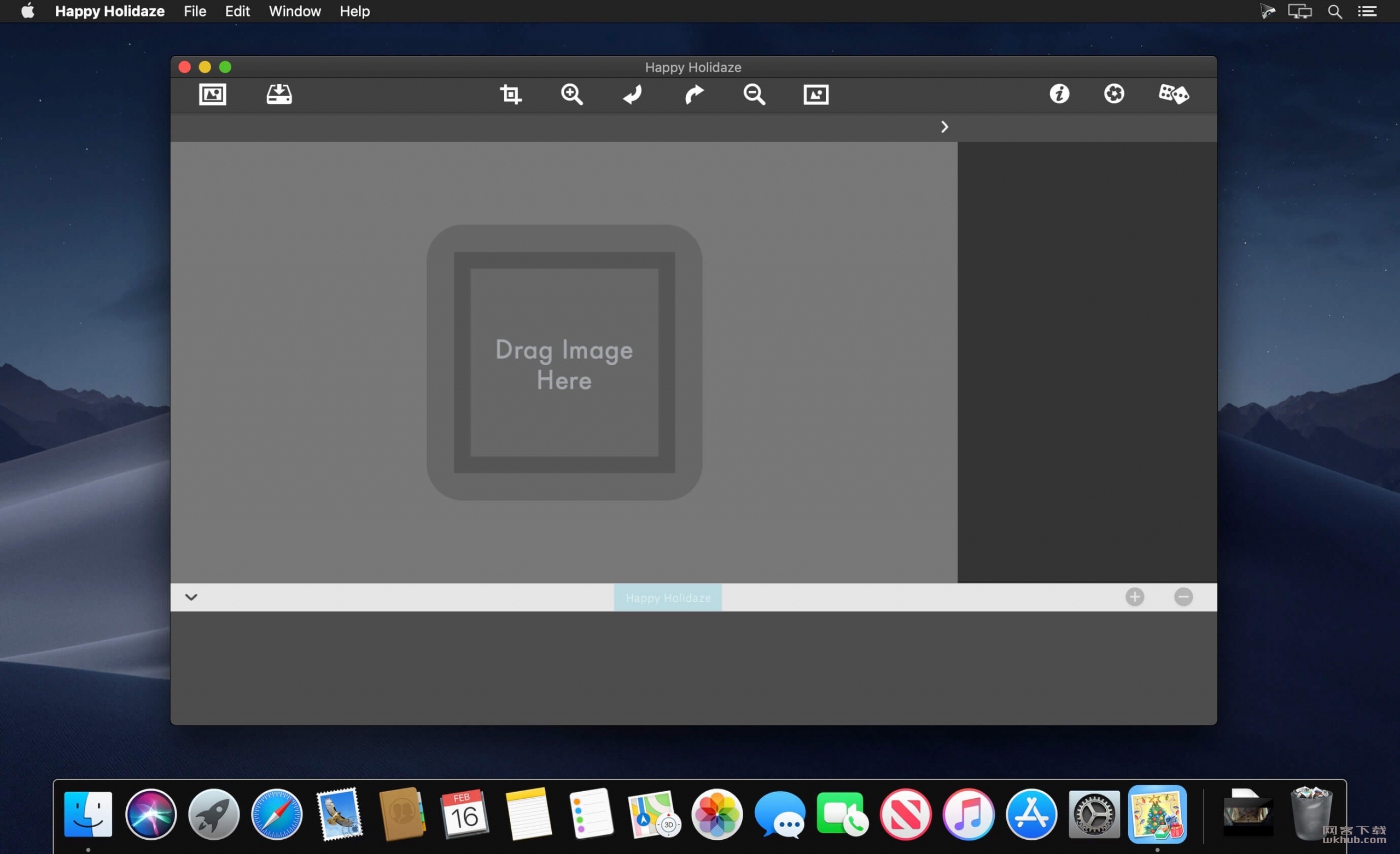
Task: Randomize with the dice icon
Action: 1173,93
